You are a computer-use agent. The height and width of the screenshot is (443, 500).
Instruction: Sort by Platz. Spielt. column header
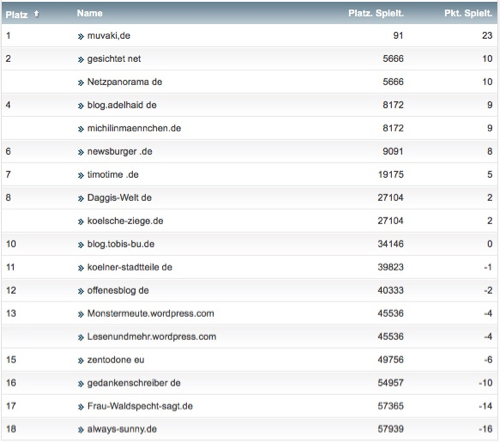tap(376, 13)
